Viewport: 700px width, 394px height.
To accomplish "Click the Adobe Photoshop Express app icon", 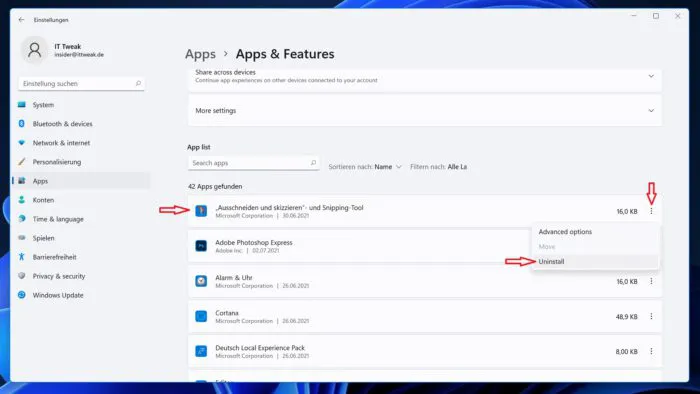I will click(x=201, y=246).
